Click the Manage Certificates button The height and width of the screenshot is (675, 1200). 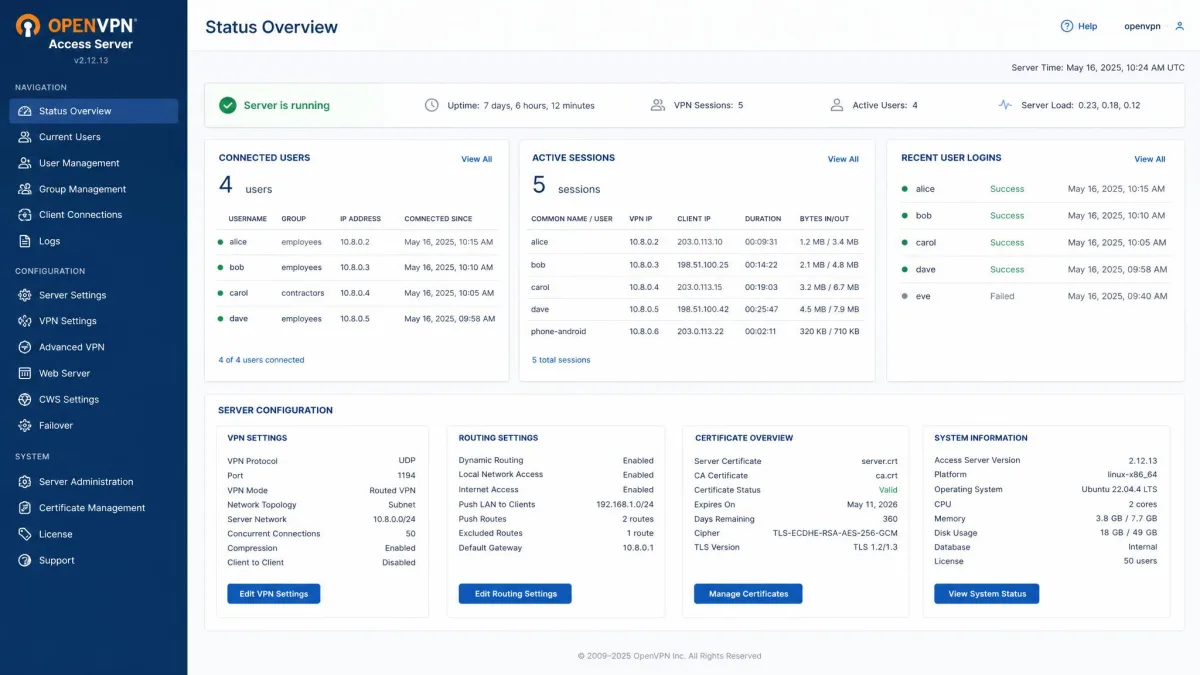click(x=748, y=594)
